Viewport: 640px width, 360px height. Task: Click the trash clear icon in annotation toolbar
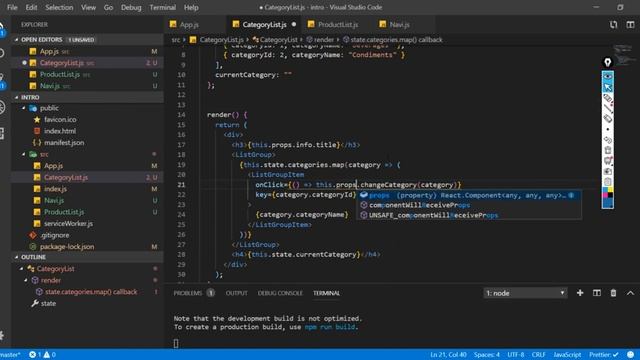tap(608, 150)
